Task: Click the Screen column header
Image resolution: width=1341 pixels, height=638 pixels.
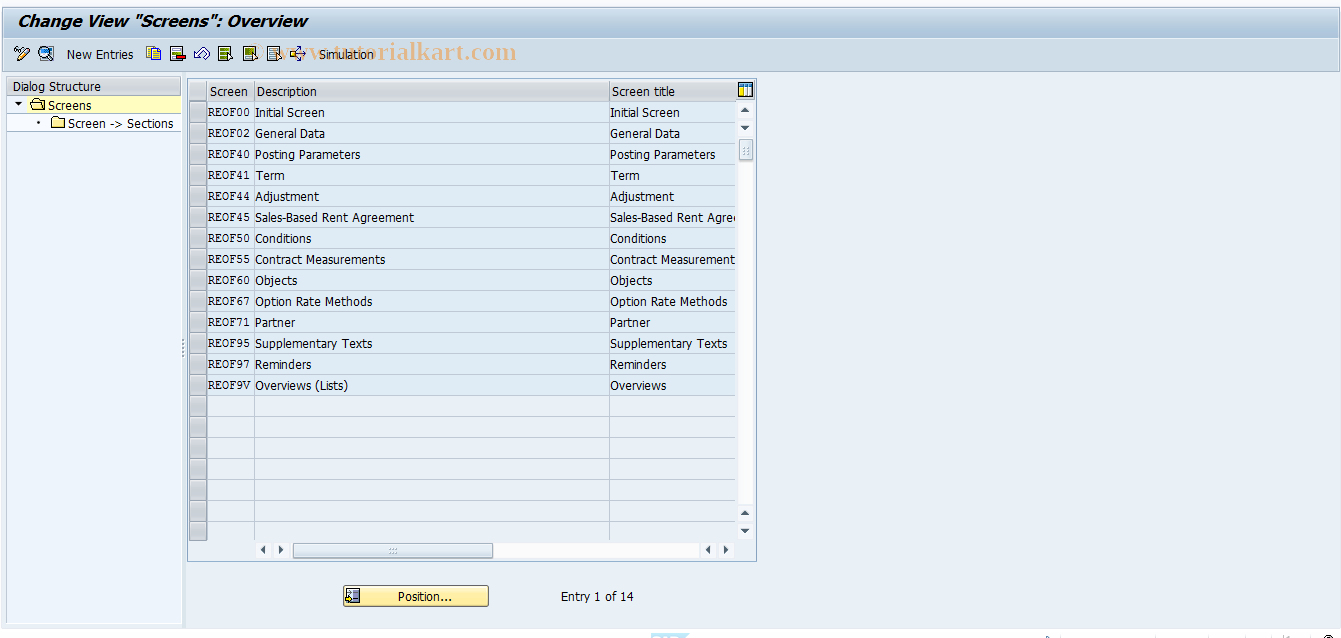Action: point(230,91)
